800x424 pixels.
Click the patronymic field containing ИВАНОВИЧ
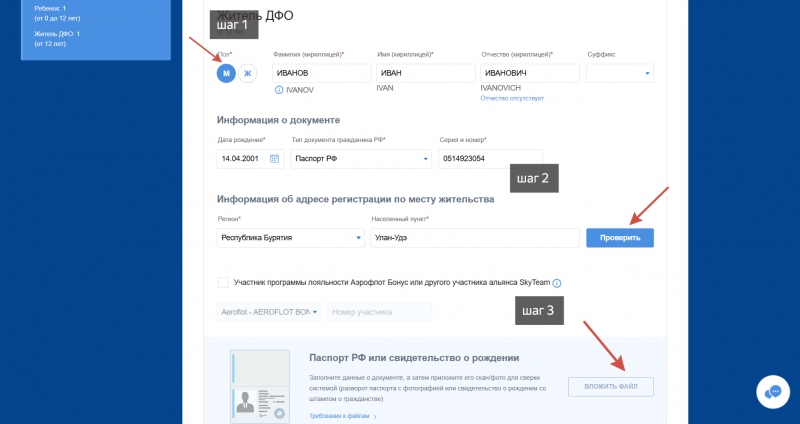coord(530,73)
